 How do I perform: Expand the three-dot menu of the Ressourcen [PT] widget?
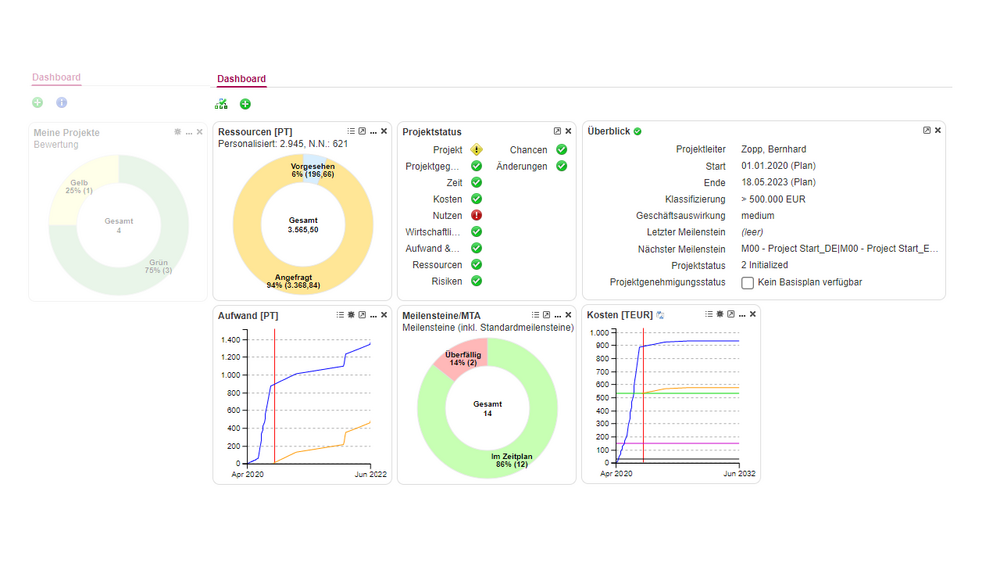373,131
